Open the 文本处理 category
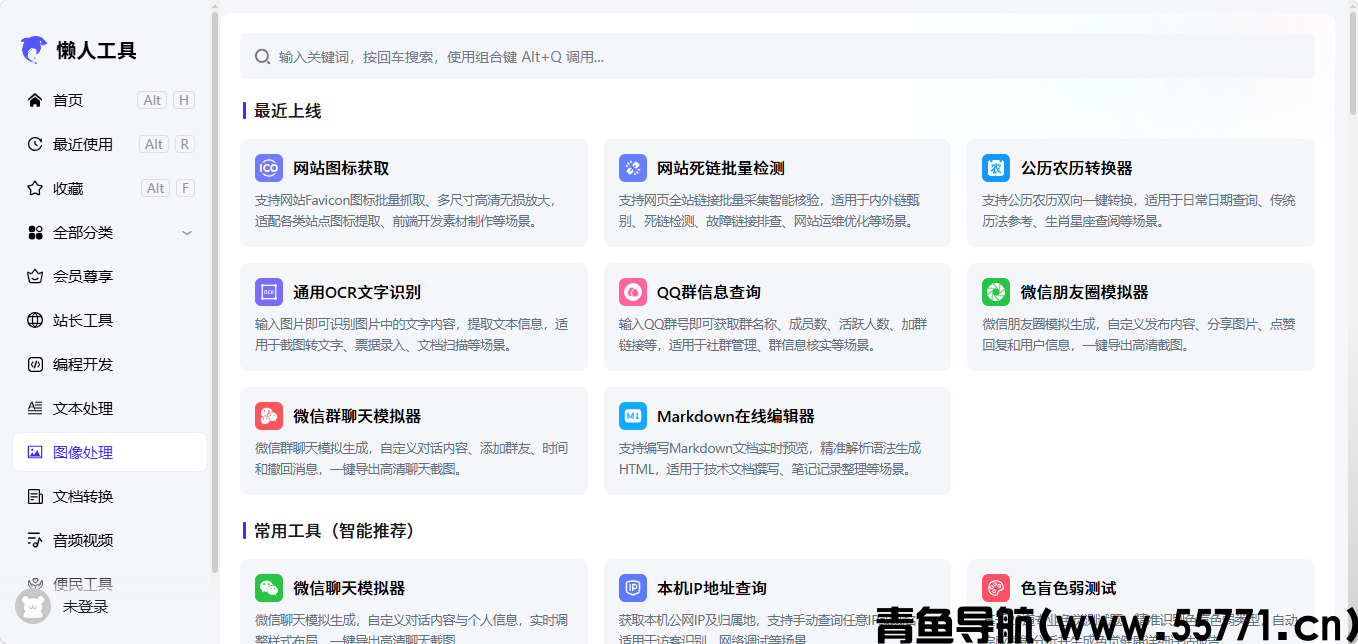 coord(110,408)
